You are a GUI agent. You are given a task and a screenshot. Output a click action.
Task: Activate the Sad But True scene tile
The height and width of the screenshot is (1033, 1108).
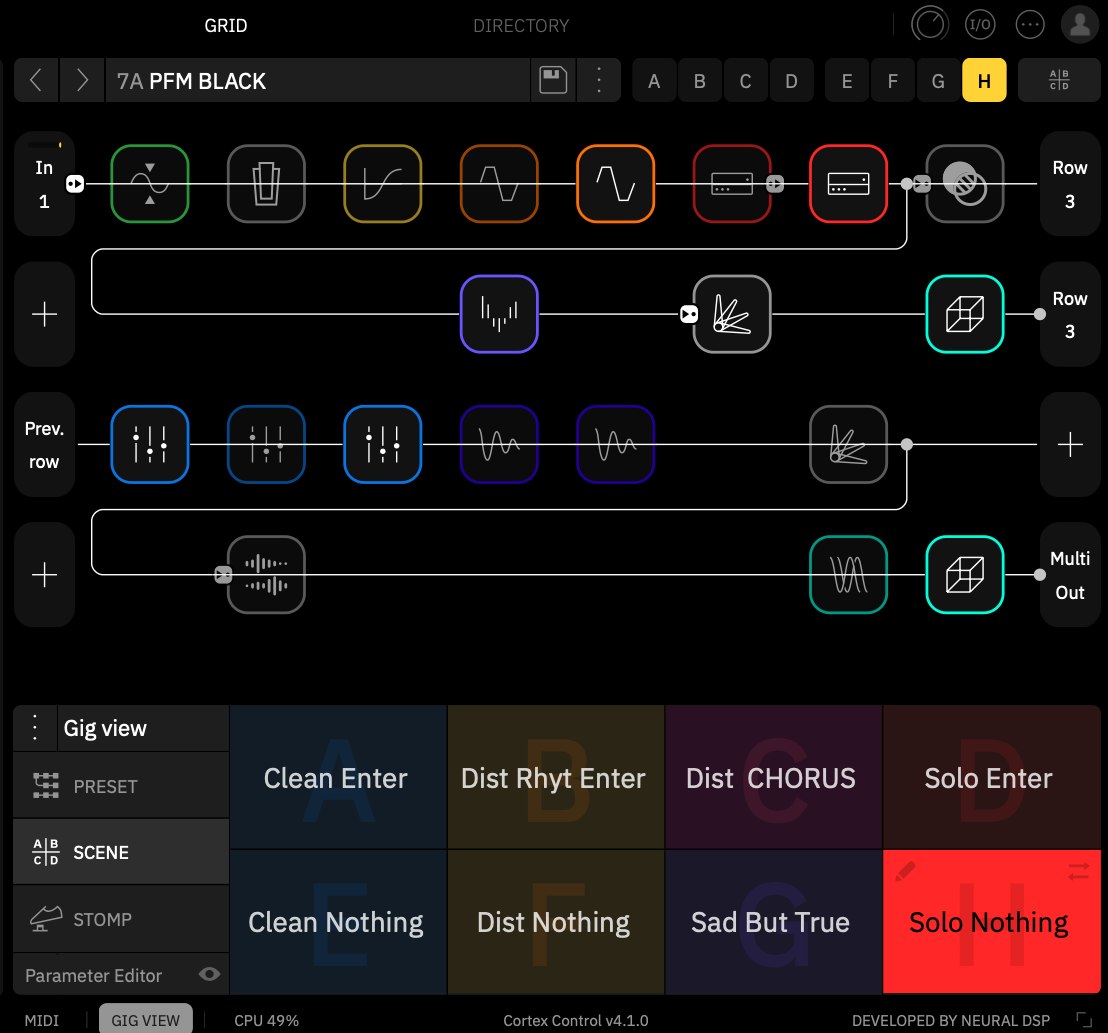[x=773, y=921]
